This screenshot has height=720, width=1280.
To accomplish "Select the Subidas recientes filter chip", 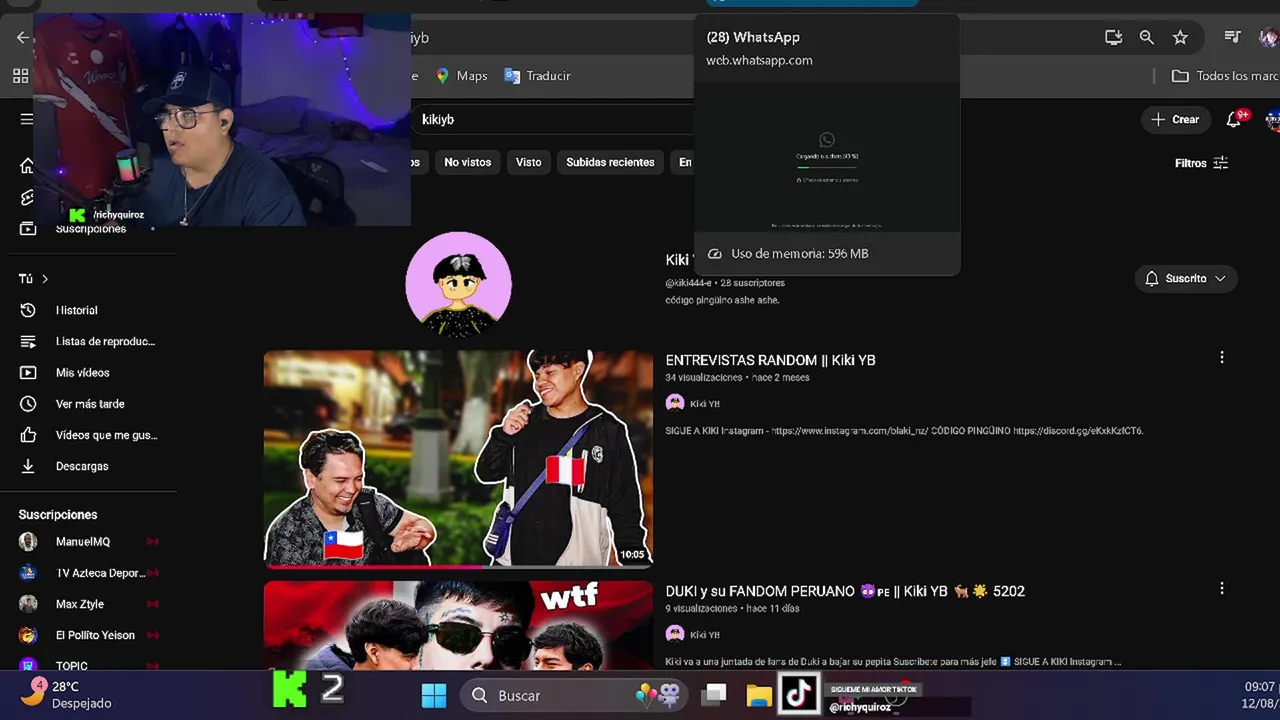I will click(610, 162).
